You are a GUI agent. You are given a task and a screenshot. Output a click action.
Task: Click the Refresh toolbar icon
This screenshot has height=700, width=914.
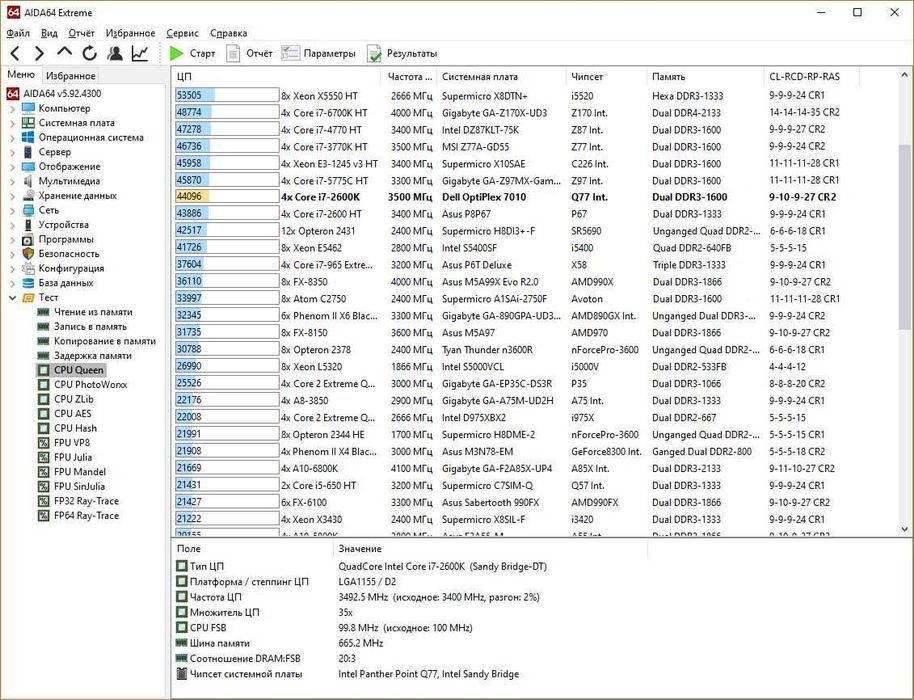coord(89,54)
